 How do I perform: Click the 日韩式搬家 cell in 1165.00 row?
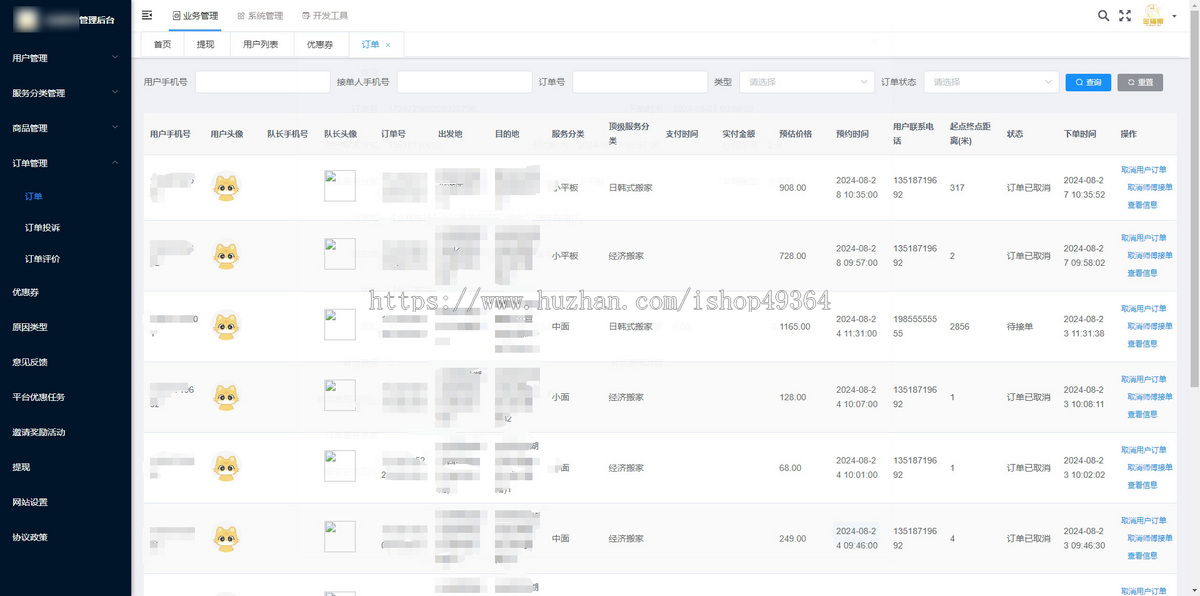(x=630, y=326)
